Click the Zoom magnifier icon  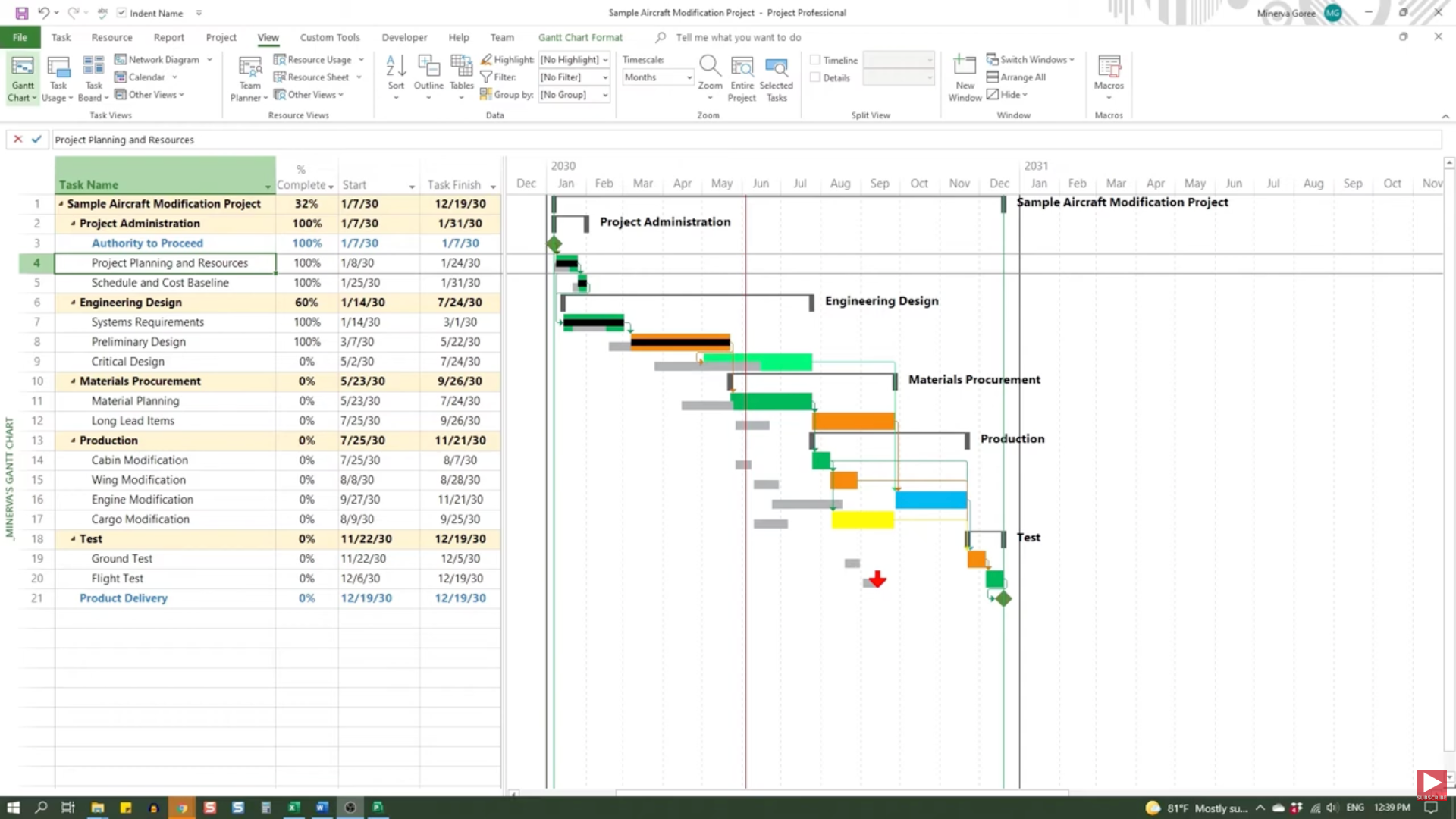pyautogui.click(x=710, y=67)
